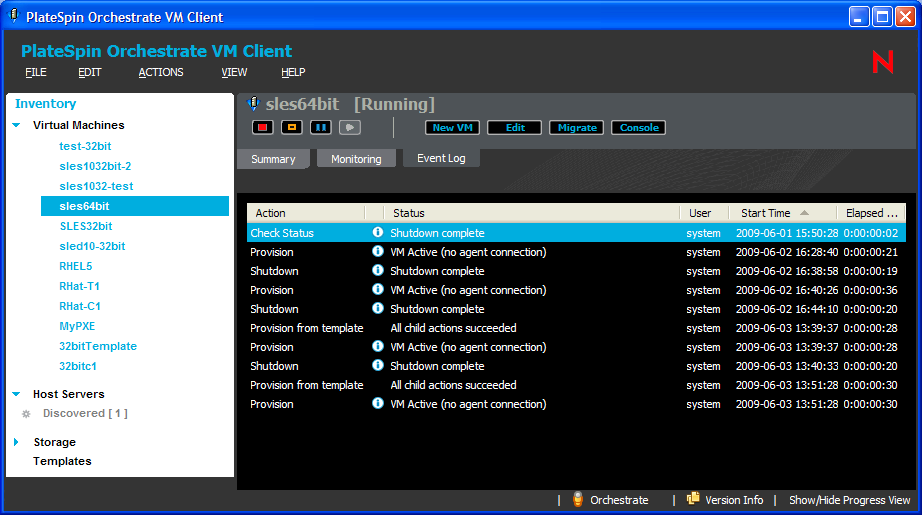
Task: Click the Migrate button
Action: click(x=576, y=128)
